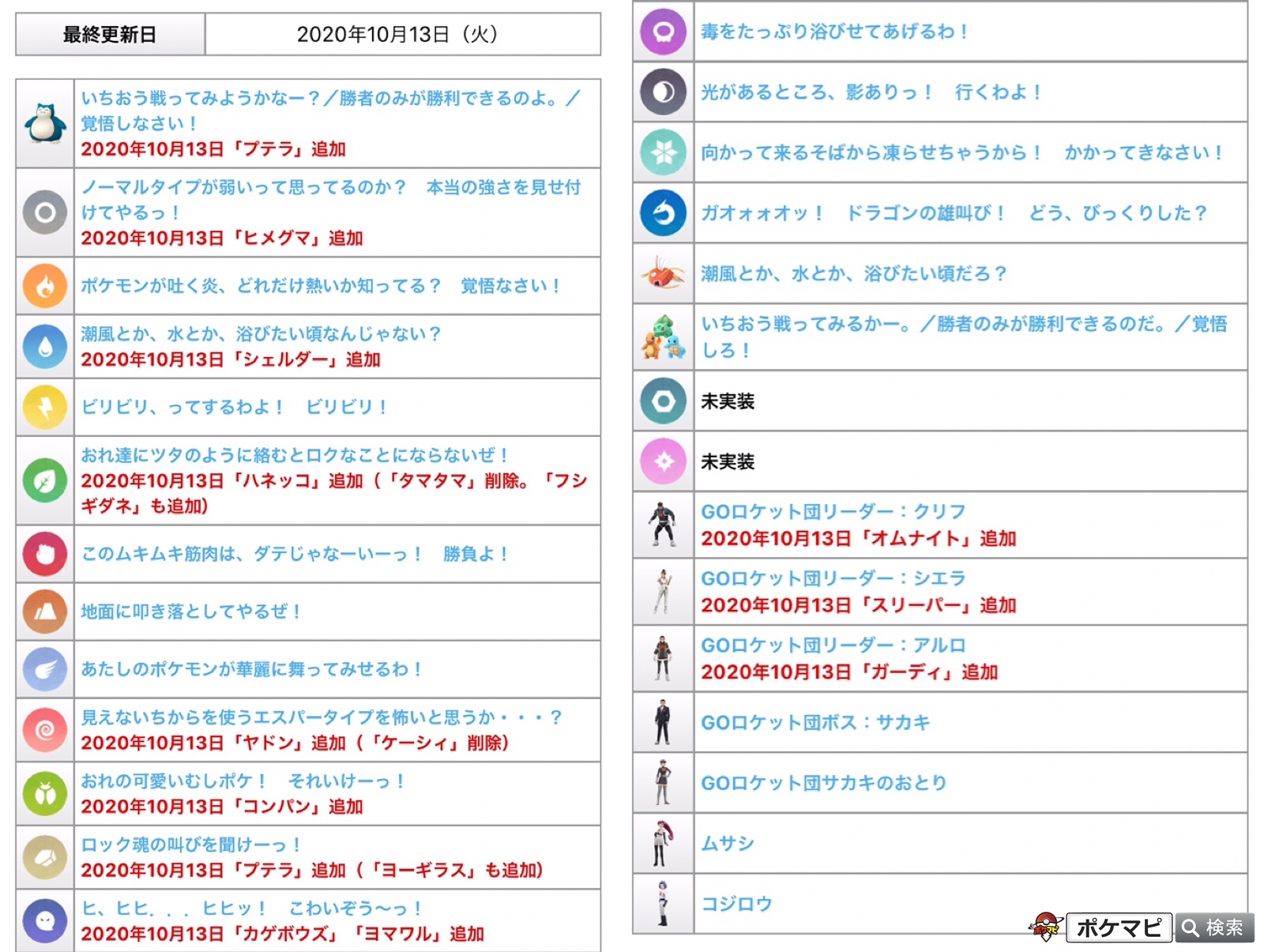The width and height of the screenshot is (1264, 952).
Task: Open link 'GOロケット団サカキのおとり'
Action: (824, 783)
